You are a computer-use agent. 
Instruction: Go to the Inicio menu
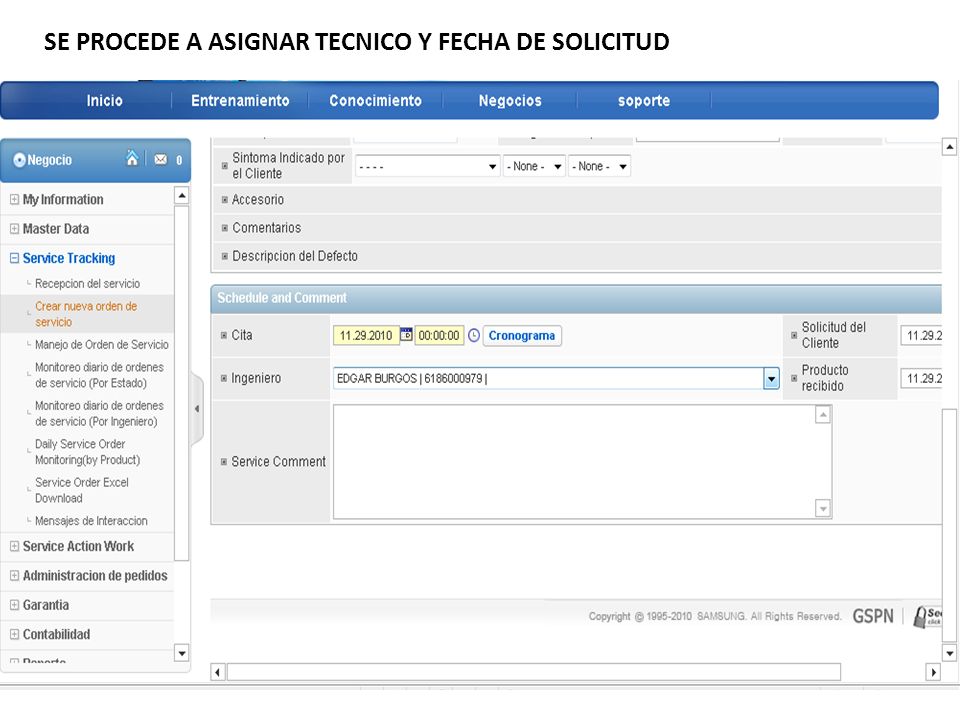(104, 100)
